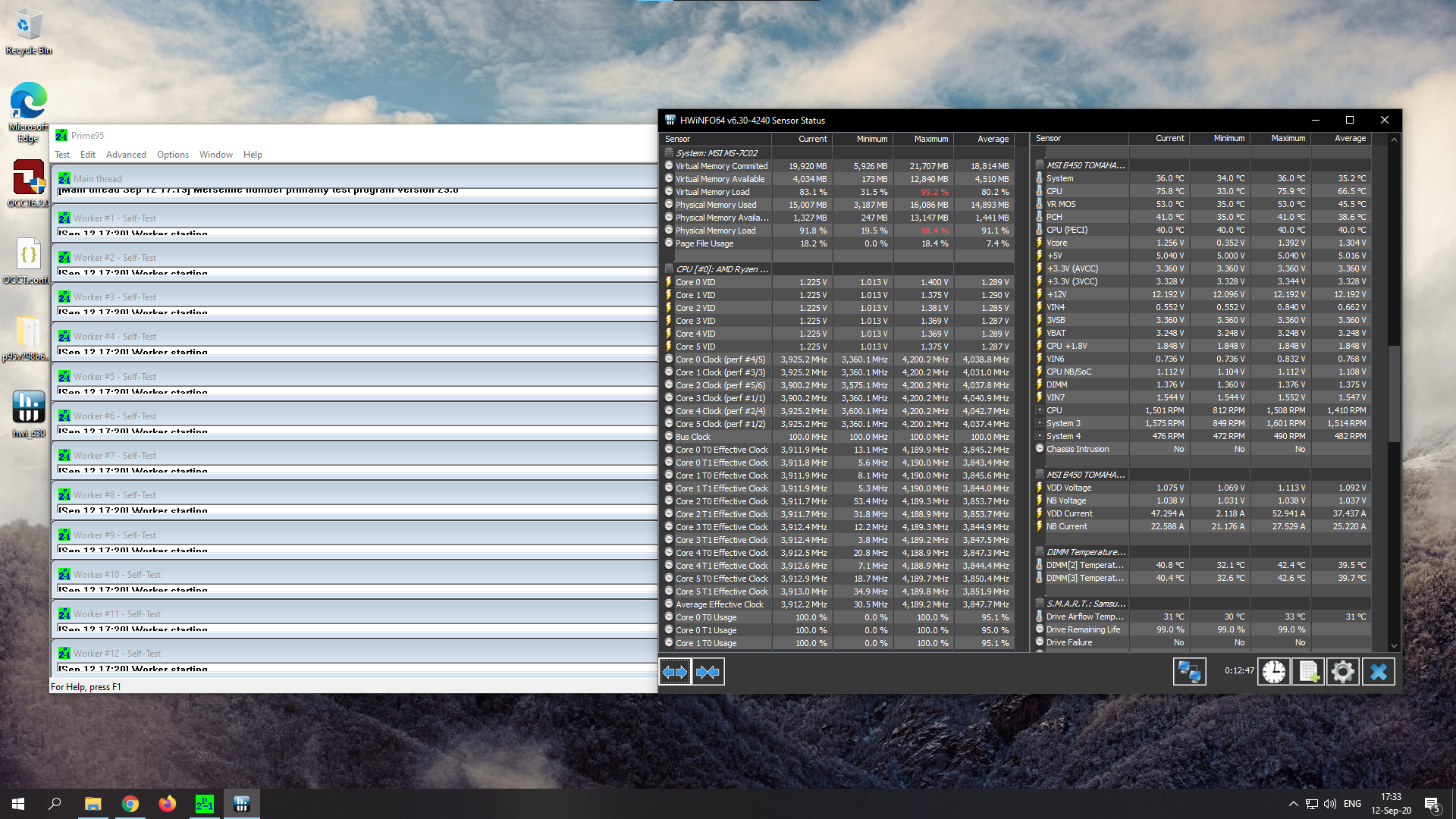This screenshot has width=1456, height=819.
Task: Click the network tray icon
Action: point(1311,804)
